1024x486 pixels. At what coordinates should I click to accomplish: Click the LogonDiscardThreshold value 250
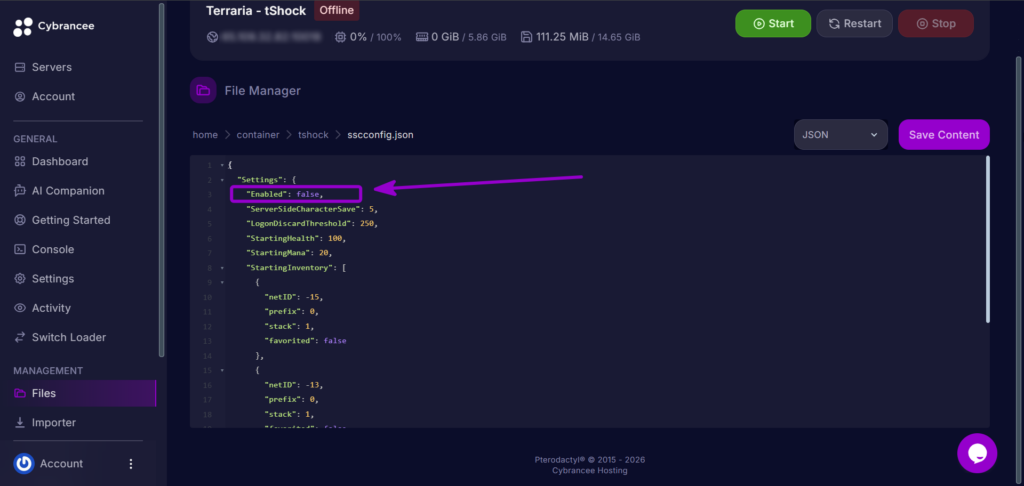[x=366, y=223]
